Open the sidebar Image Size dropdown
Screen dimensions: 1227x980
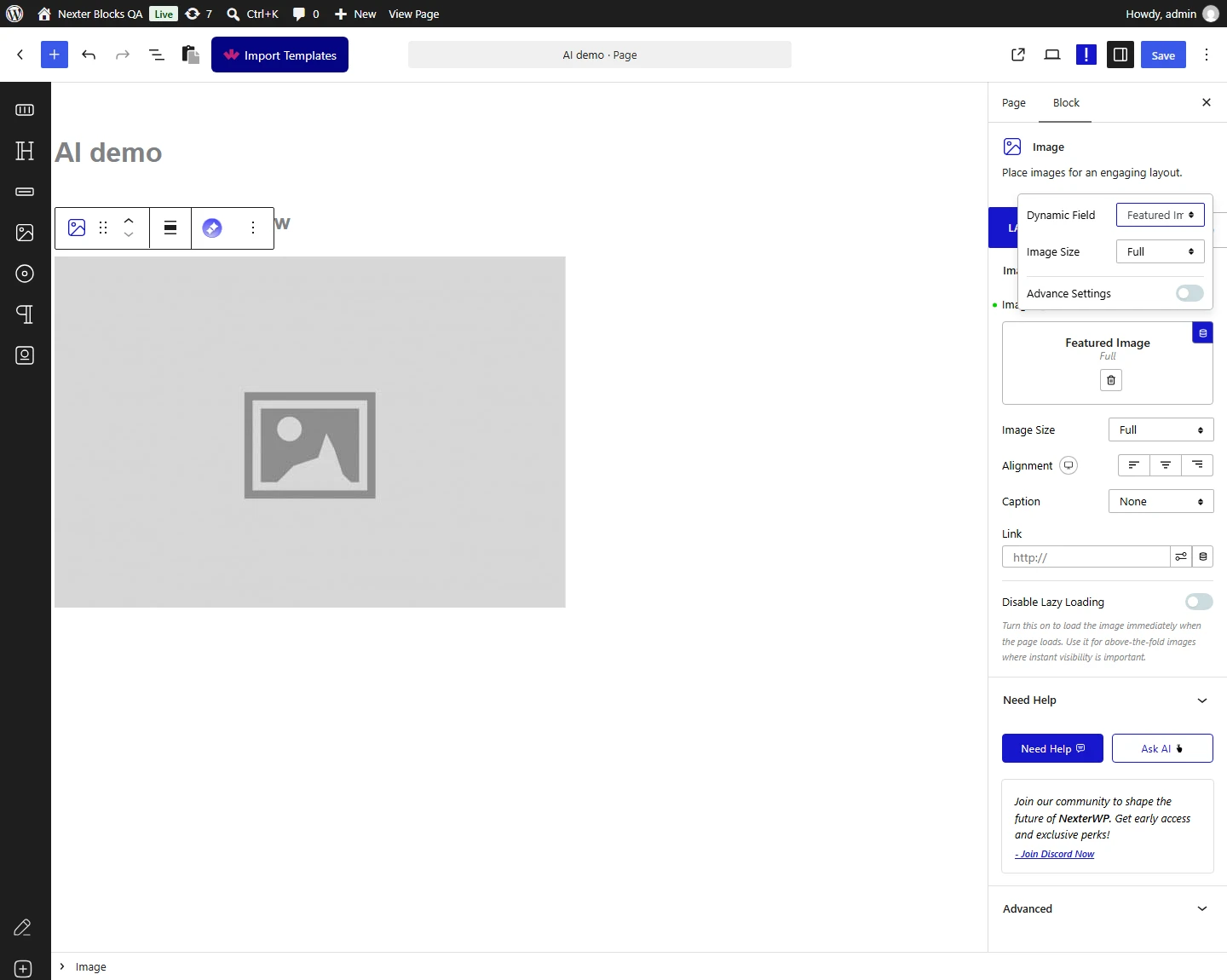click(1161, 429)
